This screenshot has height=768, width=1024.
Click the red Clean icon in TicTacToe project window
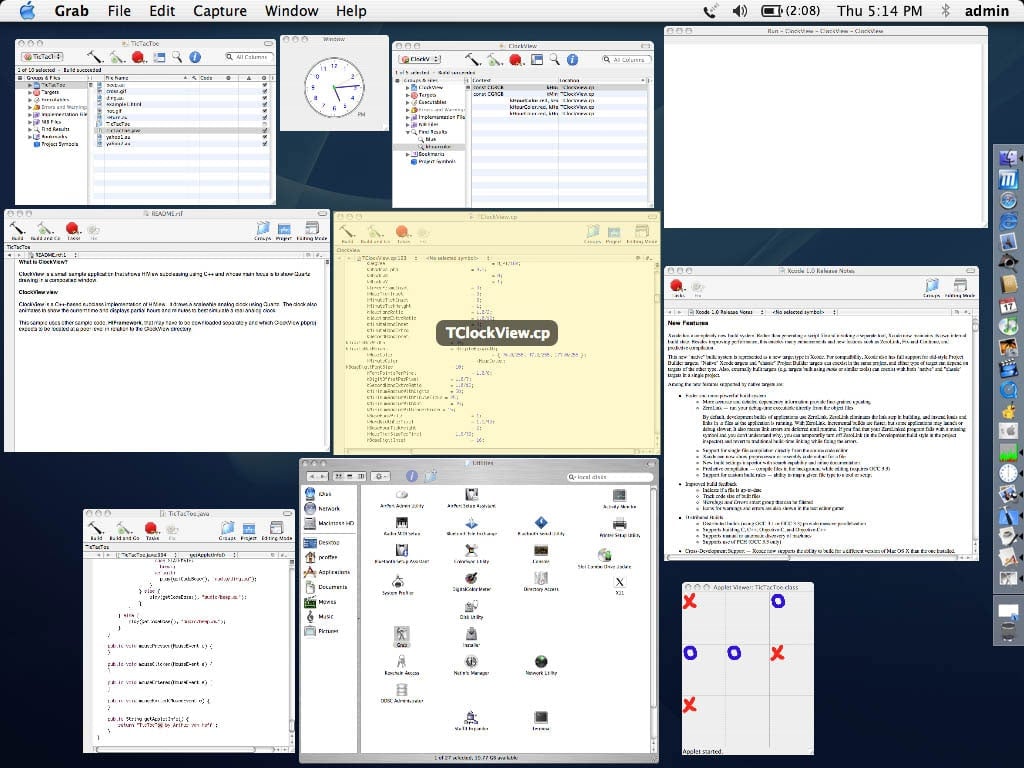[x=138, y=57]
